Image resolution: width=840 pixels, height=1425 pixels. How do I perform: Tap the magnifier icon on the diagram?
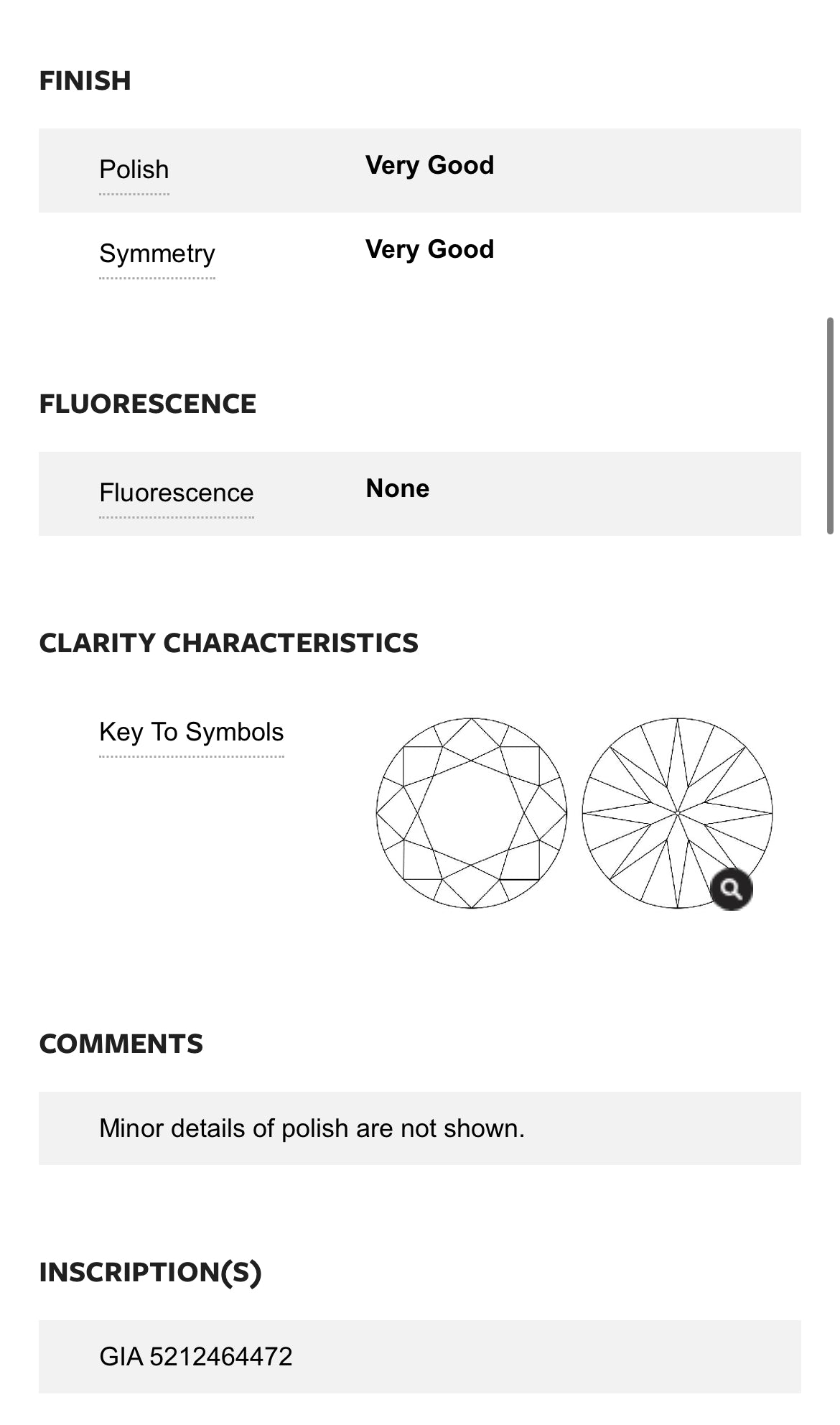coord(731,889)
